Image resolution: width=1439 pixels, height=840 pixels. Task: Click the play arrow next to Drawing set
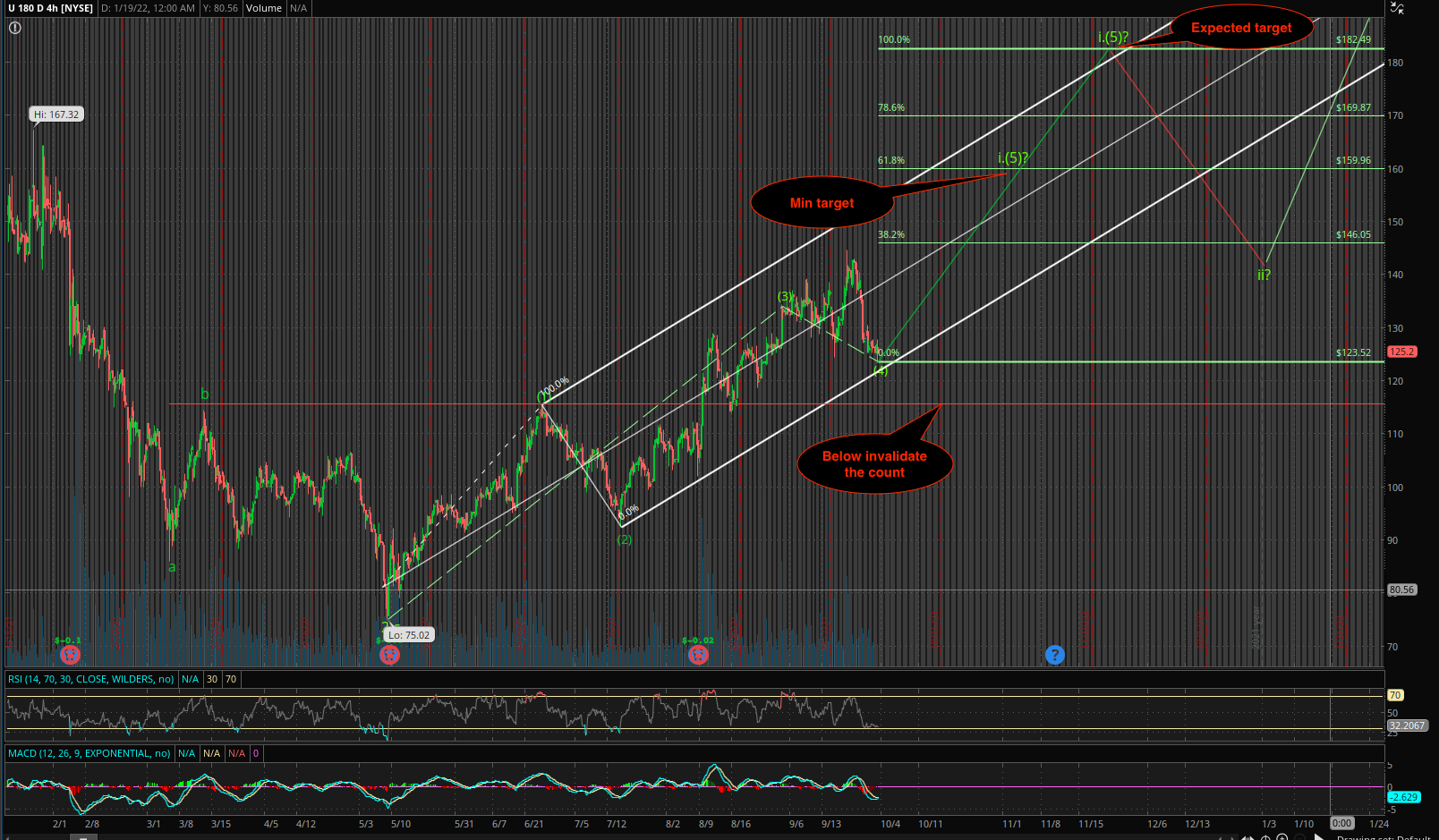click(1319, 837)
